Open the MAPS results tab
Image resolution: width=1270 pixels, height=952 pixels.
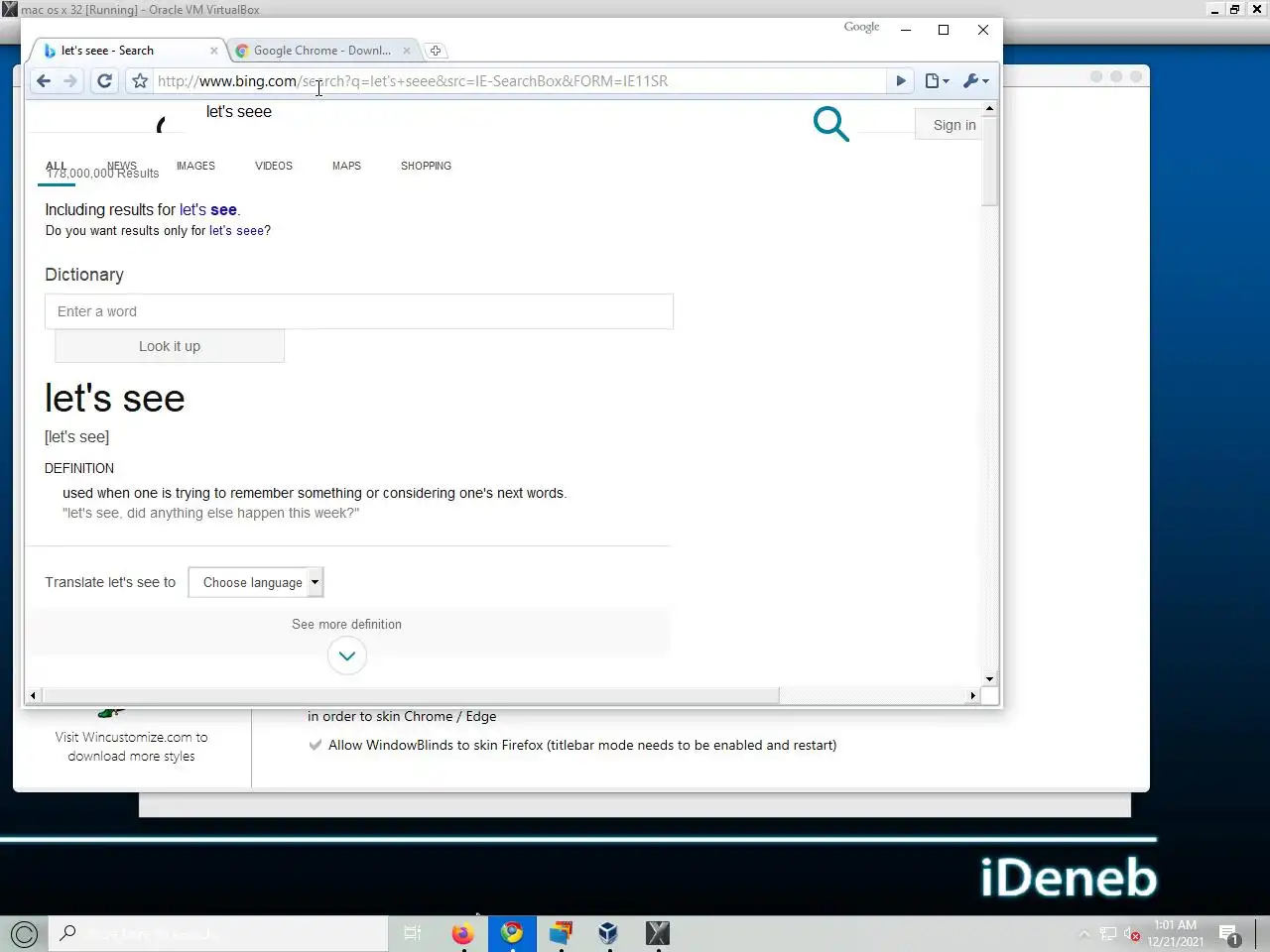(346, 166)
